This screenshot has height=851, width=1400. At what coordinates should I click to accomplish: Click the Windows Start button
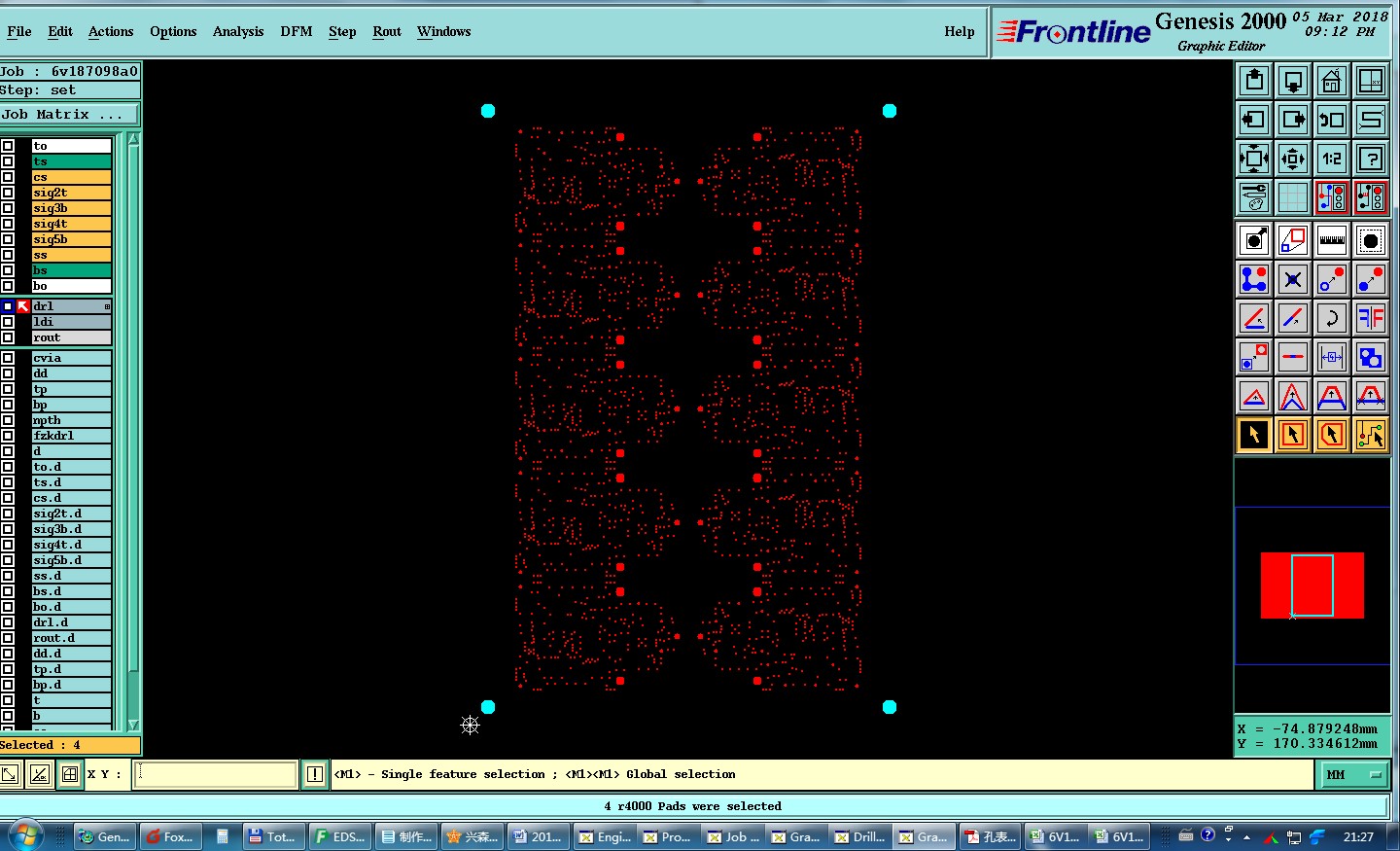(x=24, y=835)
